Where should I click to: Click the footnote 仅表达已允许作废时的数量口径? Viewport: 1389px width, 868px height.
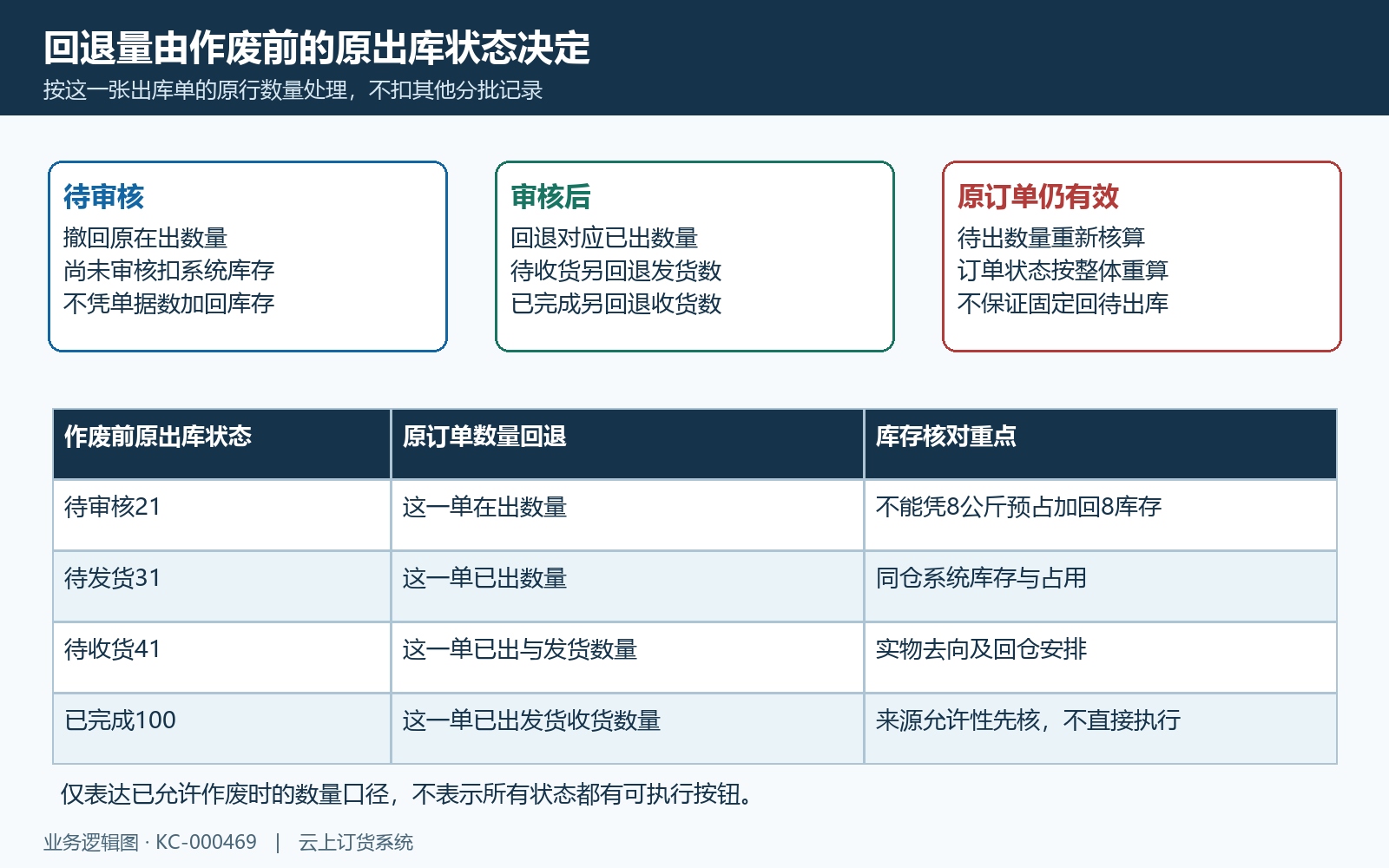225,794
